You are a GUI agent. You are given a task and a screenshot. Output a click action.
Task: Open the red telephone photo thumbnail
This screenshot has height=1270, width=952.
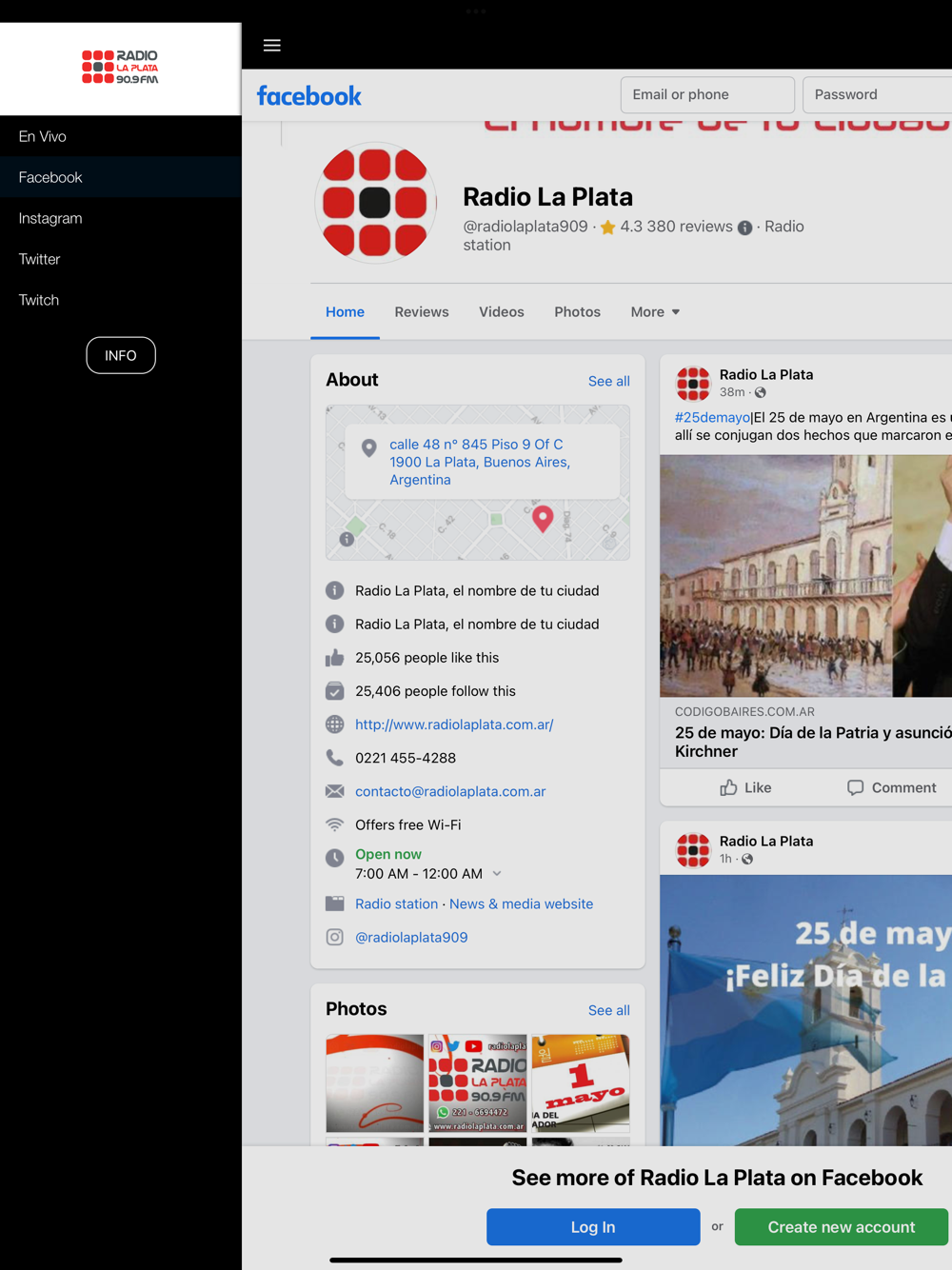(375, 1082)
